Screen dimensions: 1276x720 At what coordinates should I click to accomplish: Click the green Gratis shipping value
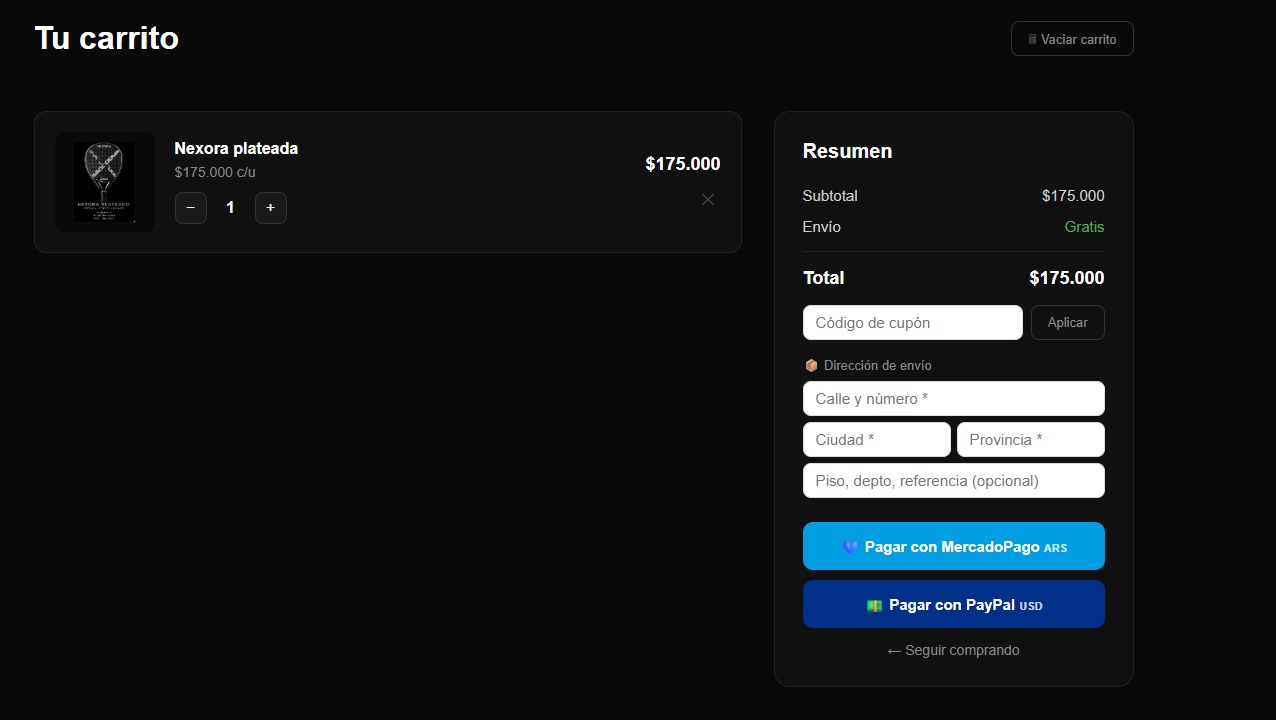pos(1085,227)
